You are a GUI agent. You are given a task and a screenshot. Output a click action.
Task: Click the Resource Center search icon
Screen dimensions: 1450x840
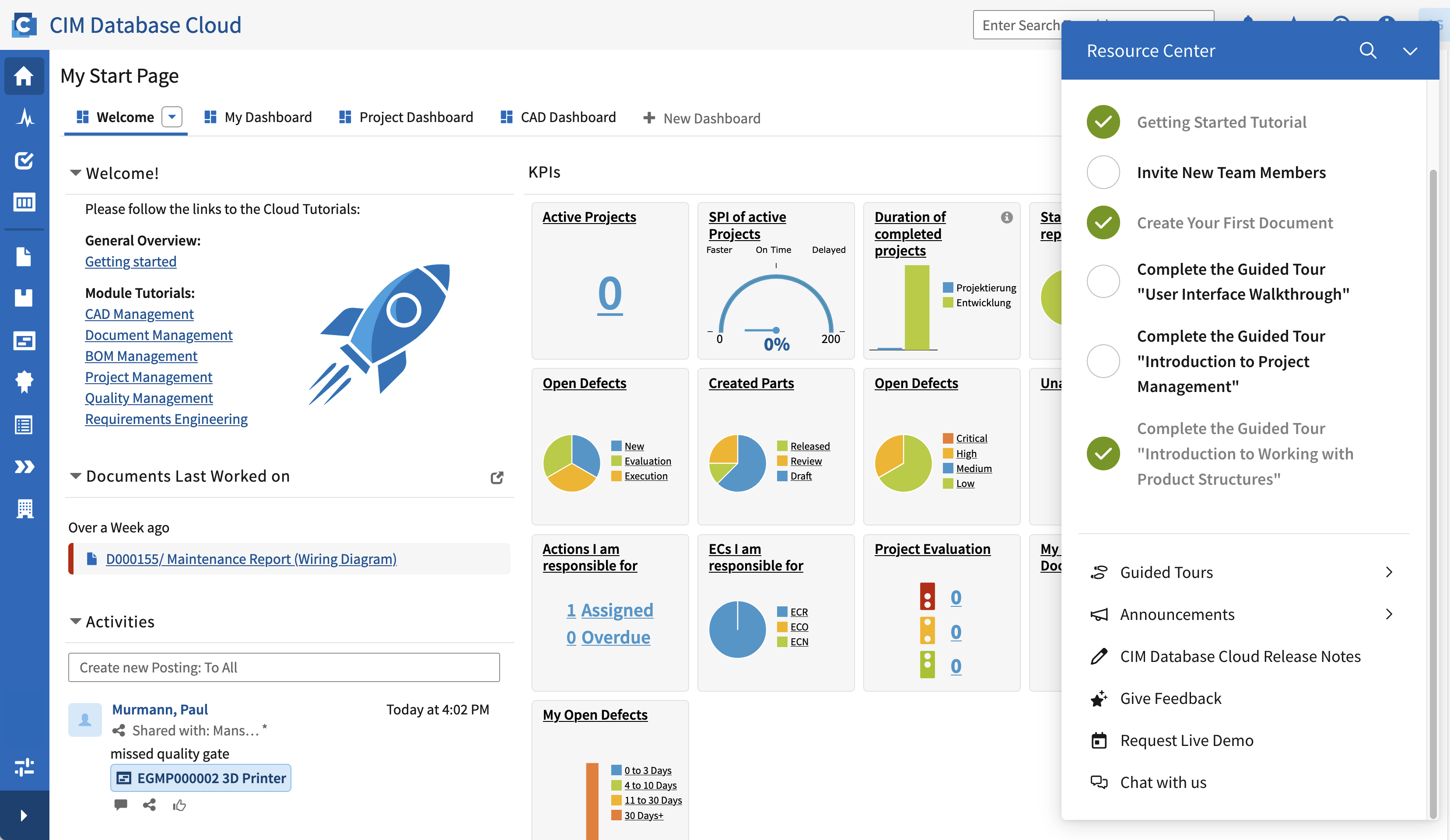click(x=1368, y=51)
